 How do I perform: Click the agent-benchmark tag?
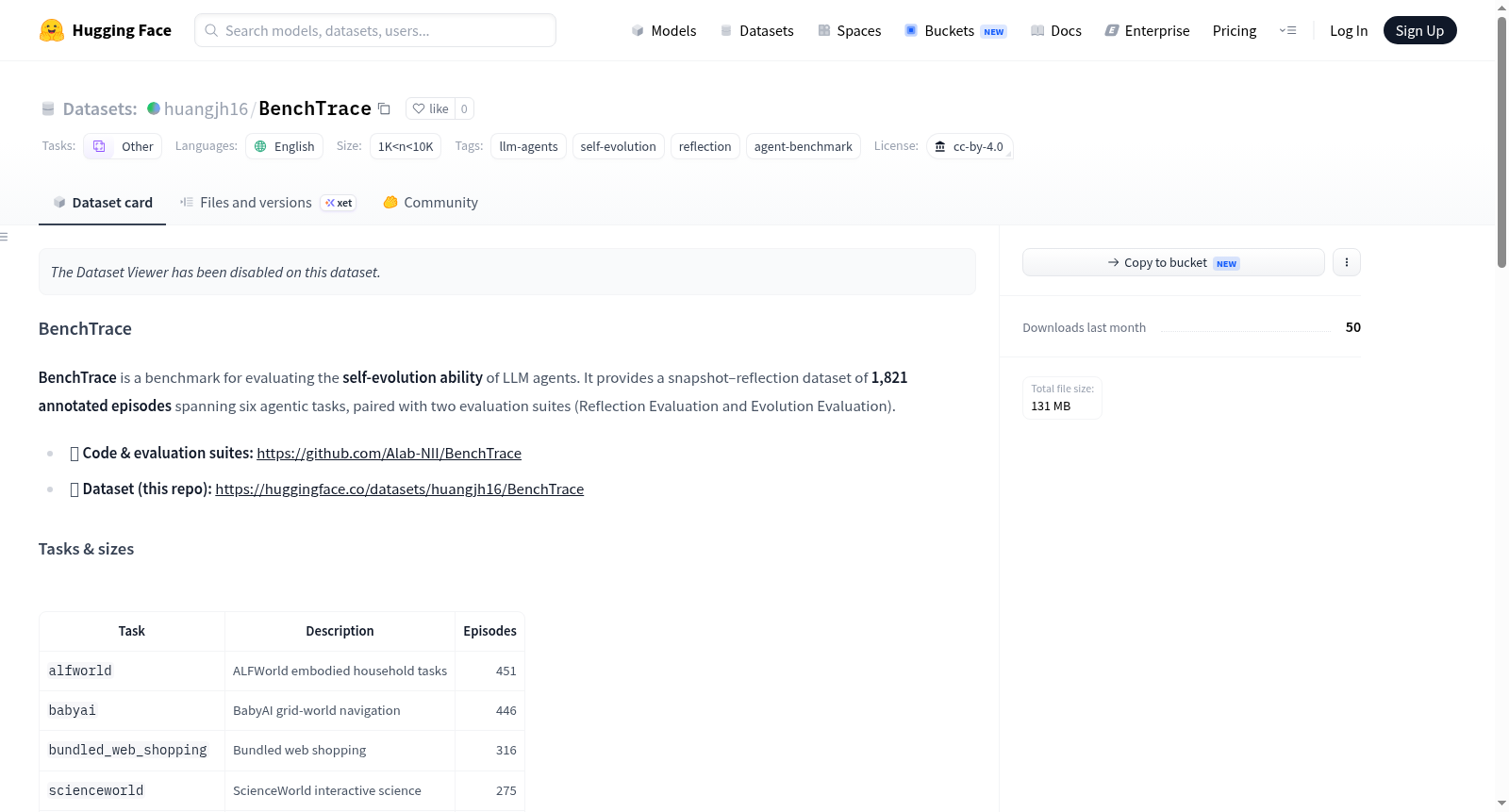click(803, 146)
